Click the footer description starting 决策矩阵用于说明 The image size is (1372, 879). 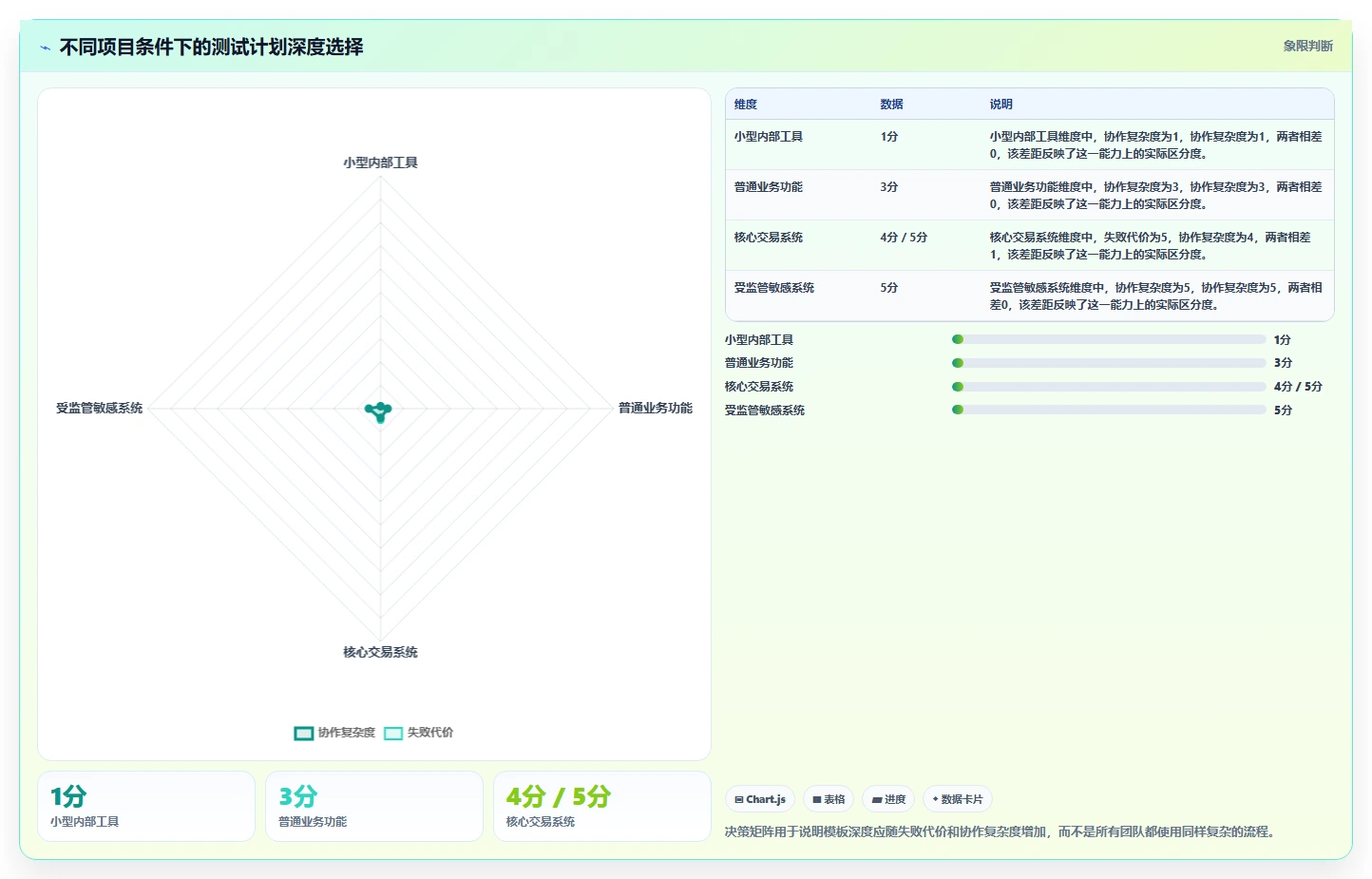pyautogui.click(x=1000, y=831)
